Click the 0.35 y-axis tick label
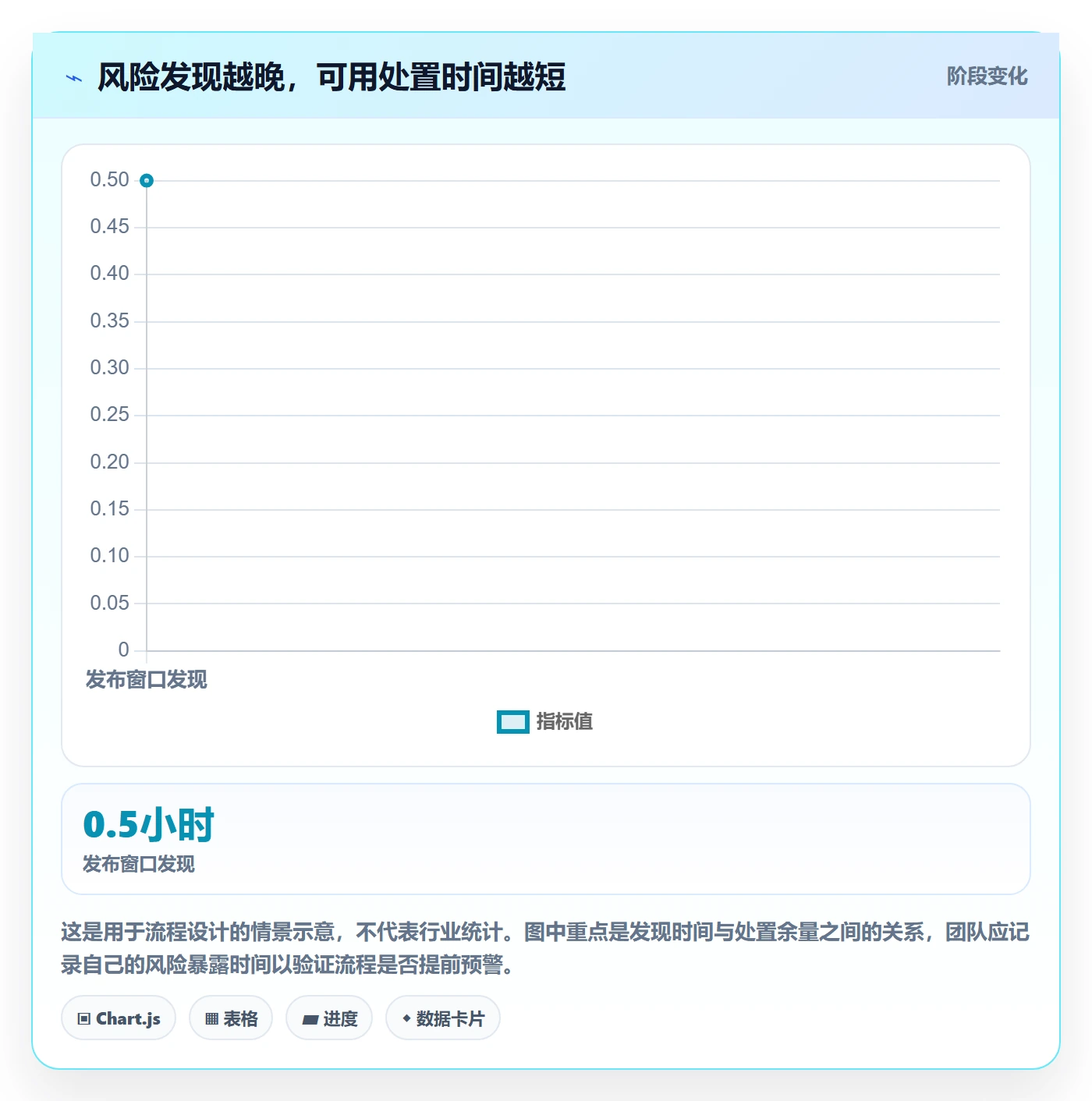 (110, 321)
